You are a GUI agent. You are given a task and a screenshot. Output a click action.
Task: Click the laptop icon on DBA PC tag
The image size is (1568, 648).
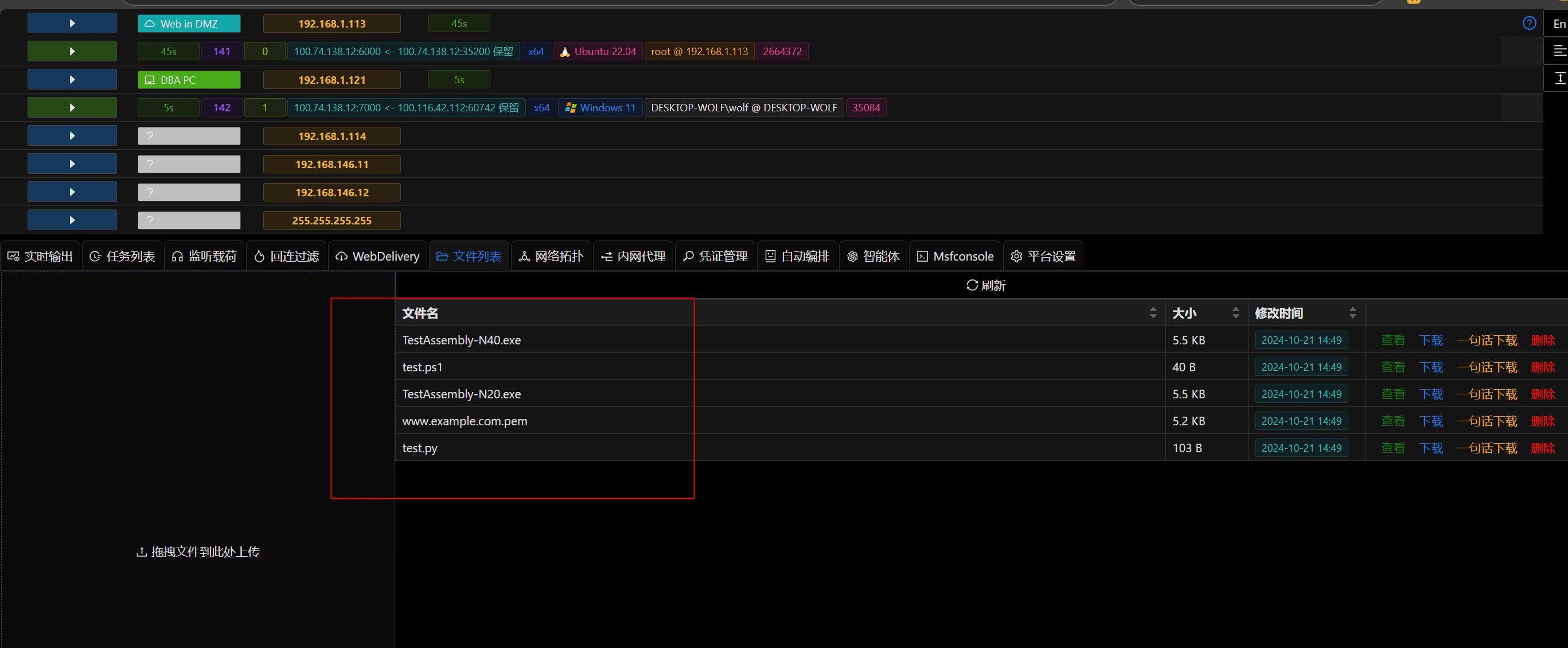coord(150,80)
